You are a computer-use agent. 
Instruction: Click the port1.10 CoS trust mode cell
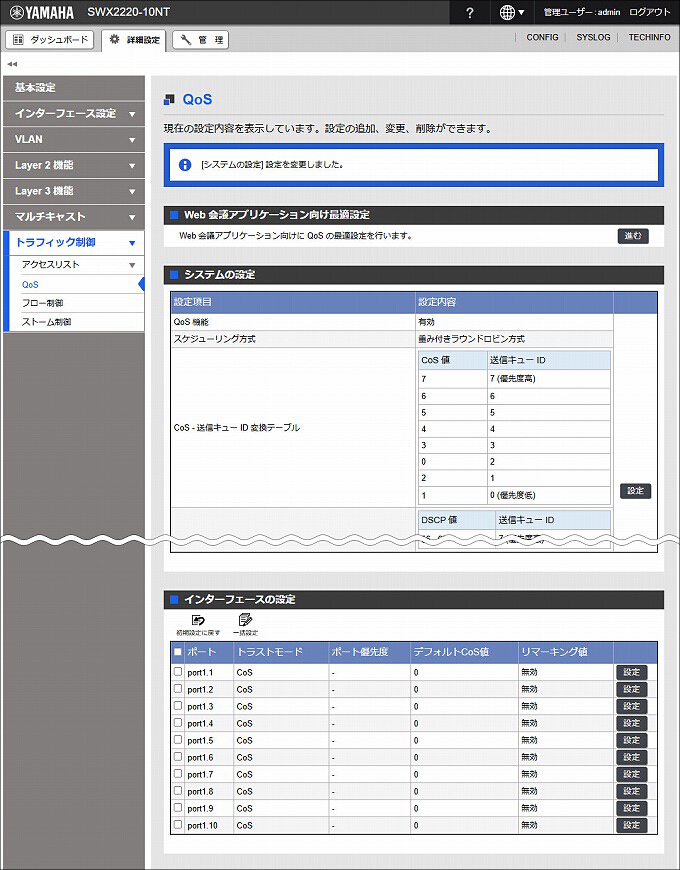click(281, 826)
